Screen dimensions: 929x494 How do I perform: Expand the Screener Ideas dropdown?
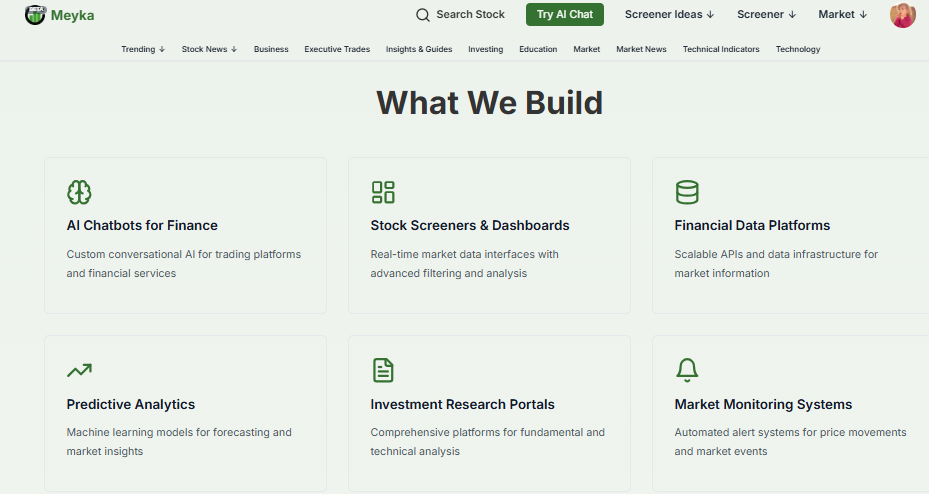point(669,14)
